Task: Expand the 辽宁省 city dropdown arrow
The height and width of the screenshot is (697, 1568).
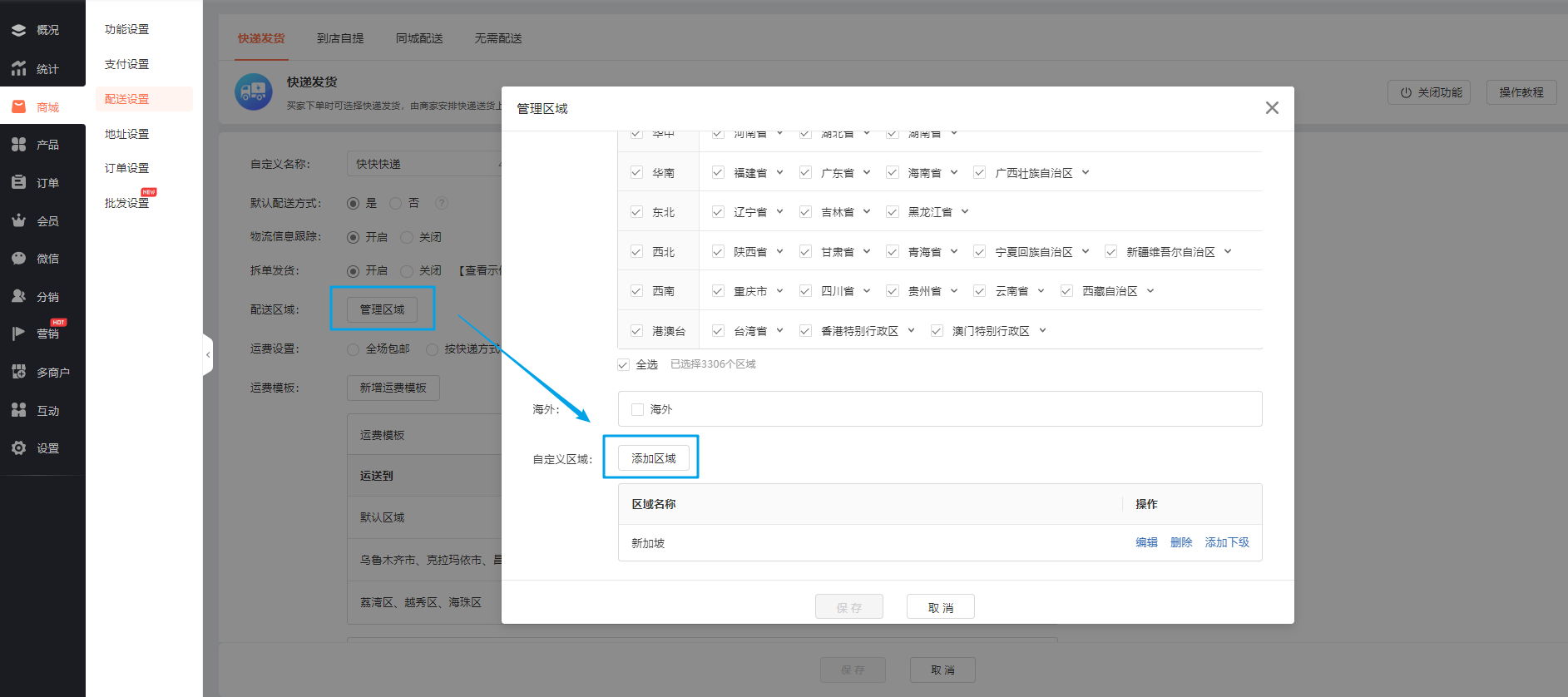Action: coord(779,212)
